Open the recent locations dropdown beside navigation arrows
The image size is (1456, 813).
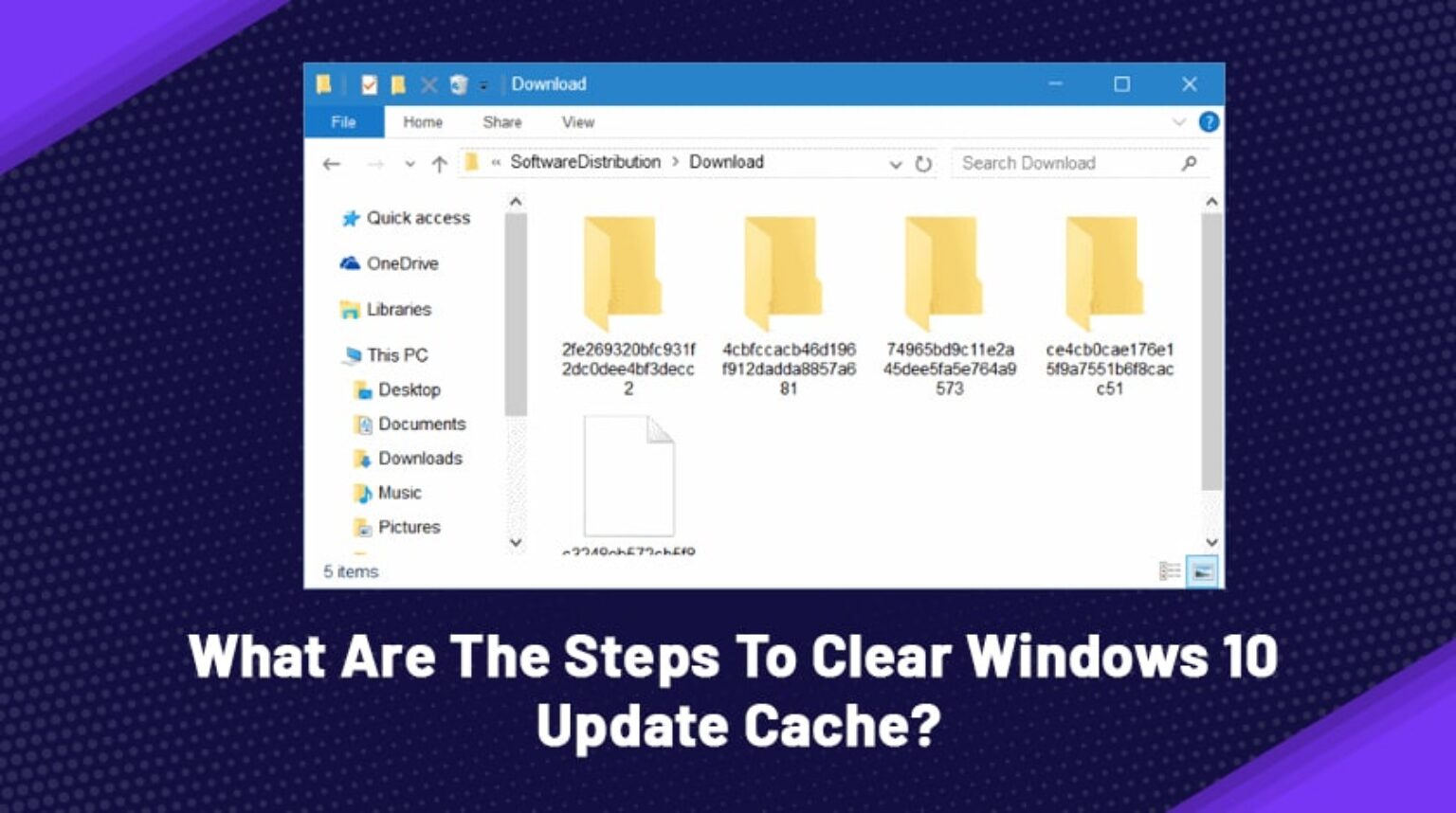click(410, 164)
